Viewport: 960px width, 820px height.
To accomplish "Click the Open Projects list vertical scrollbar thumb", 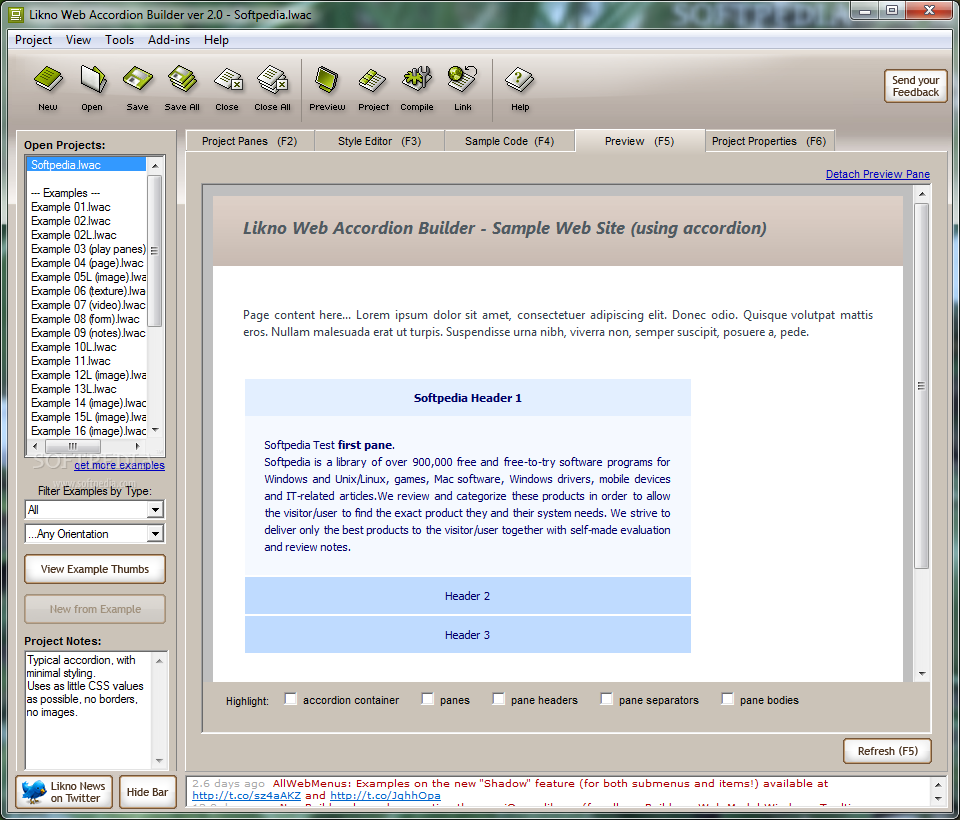I will pos(154,250).
